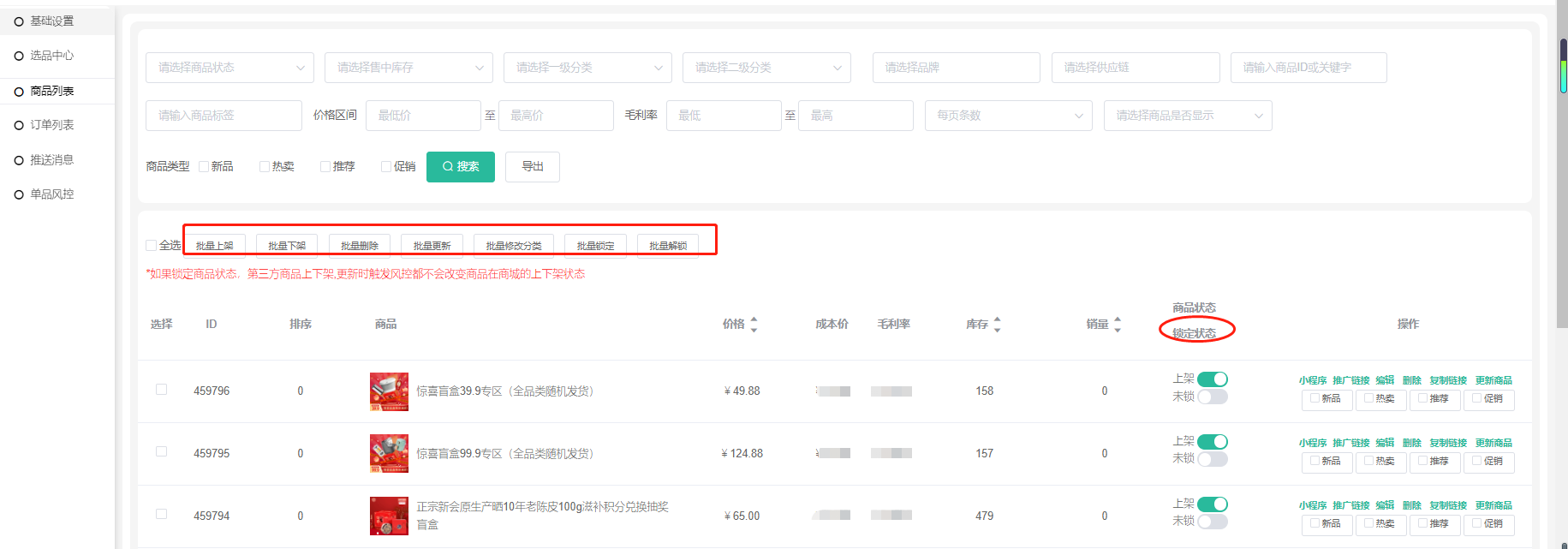Select 商品列表 in the sidebar
The width and height of the screenshot is (1568, 549).
[52, 91]
